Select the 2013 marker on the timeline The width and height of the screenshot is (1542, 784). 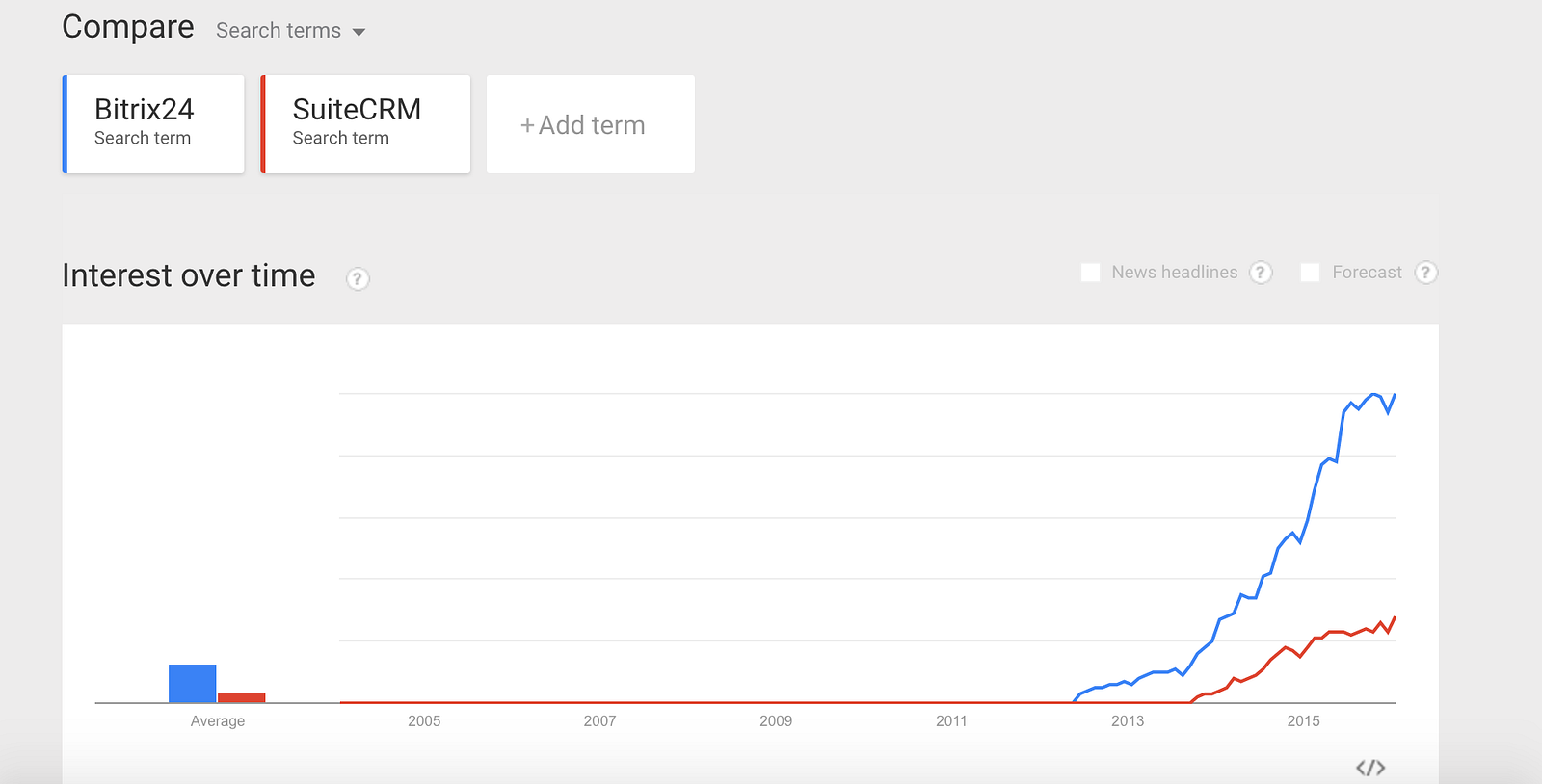pos(1128,721)
